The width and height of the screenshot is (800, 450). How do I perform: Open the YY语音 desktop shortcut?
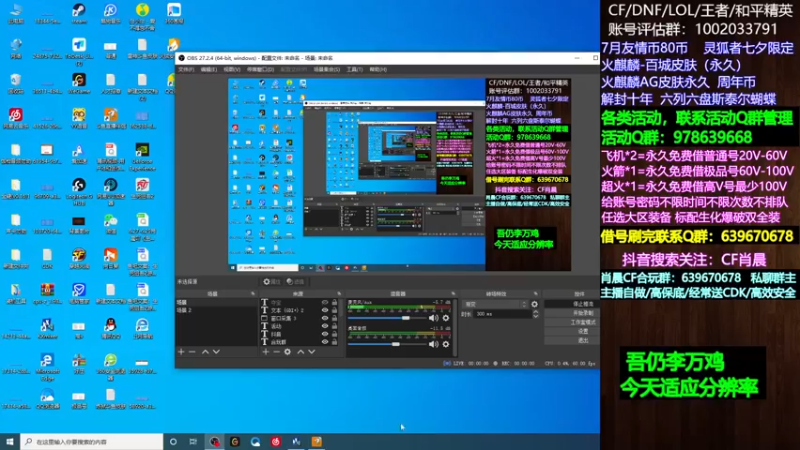(79, 118)
